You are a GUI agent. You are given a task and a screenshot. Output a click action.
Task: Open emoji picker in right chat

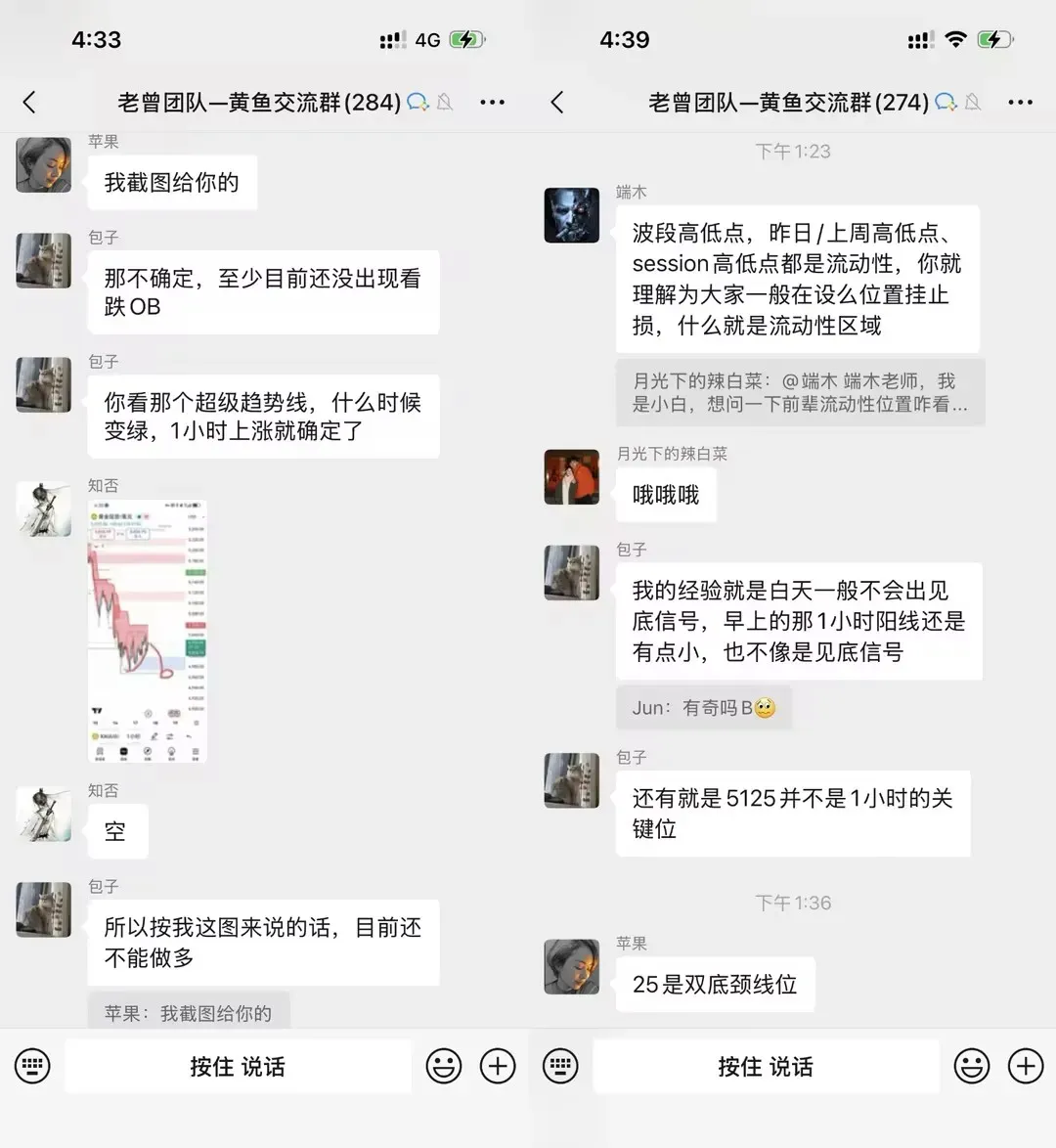click(972, 1066)
